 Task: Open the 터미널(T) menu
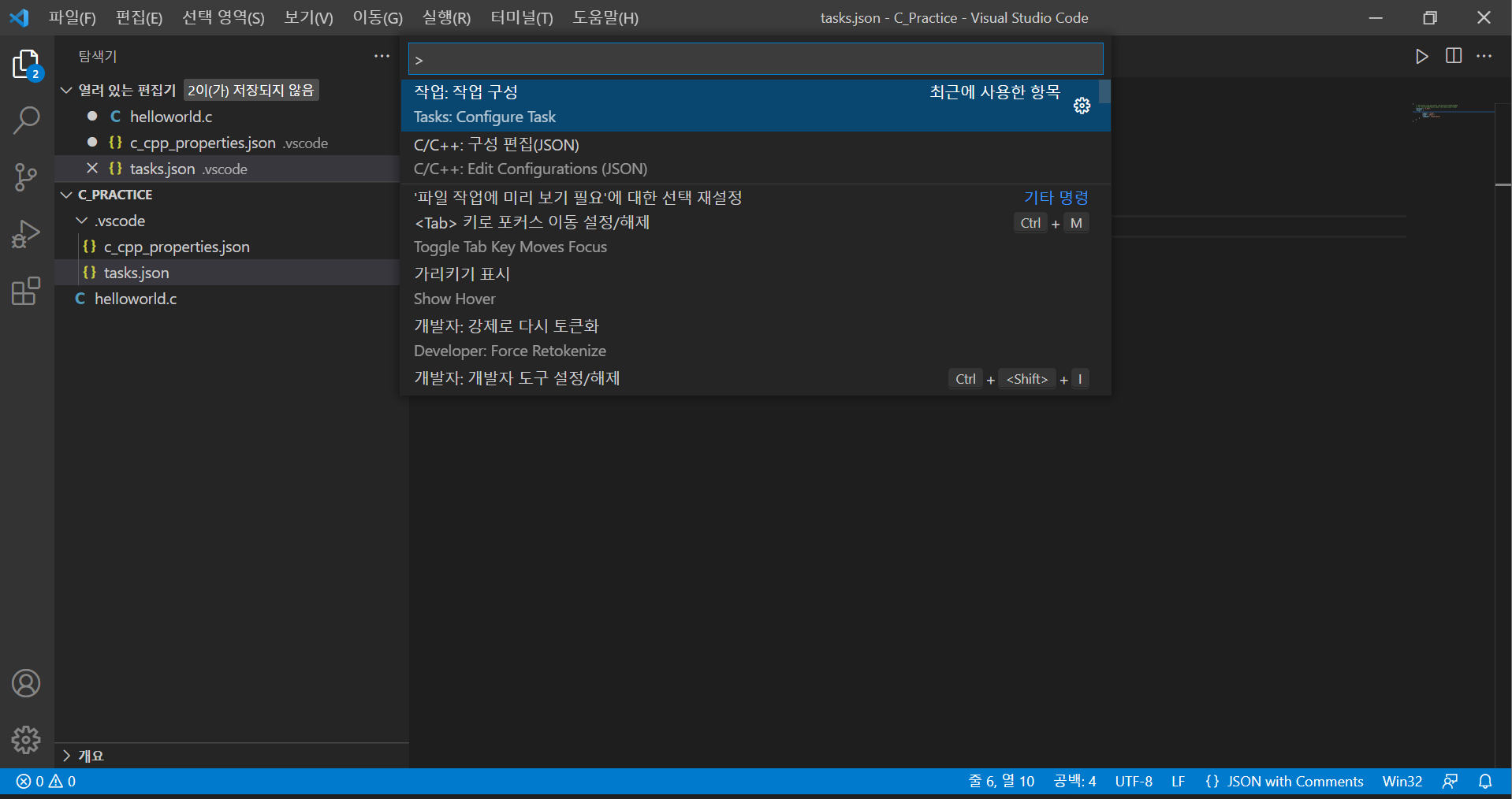point(522,17)
